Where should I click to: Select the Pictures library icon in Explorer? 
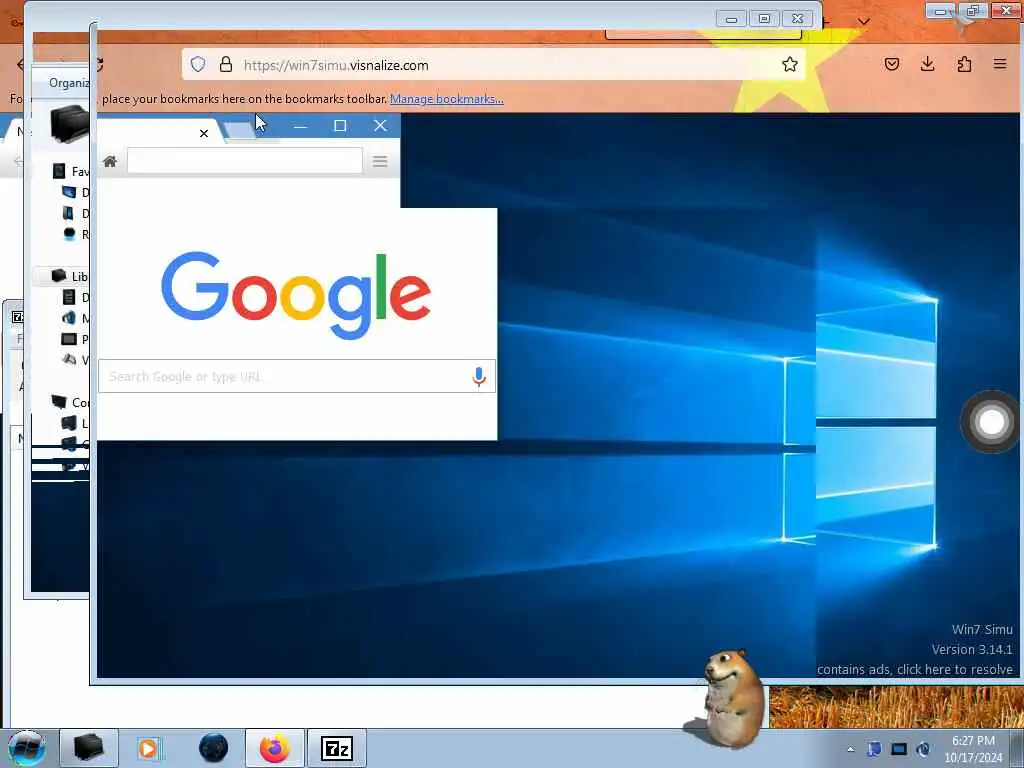[x=69, y=339]
